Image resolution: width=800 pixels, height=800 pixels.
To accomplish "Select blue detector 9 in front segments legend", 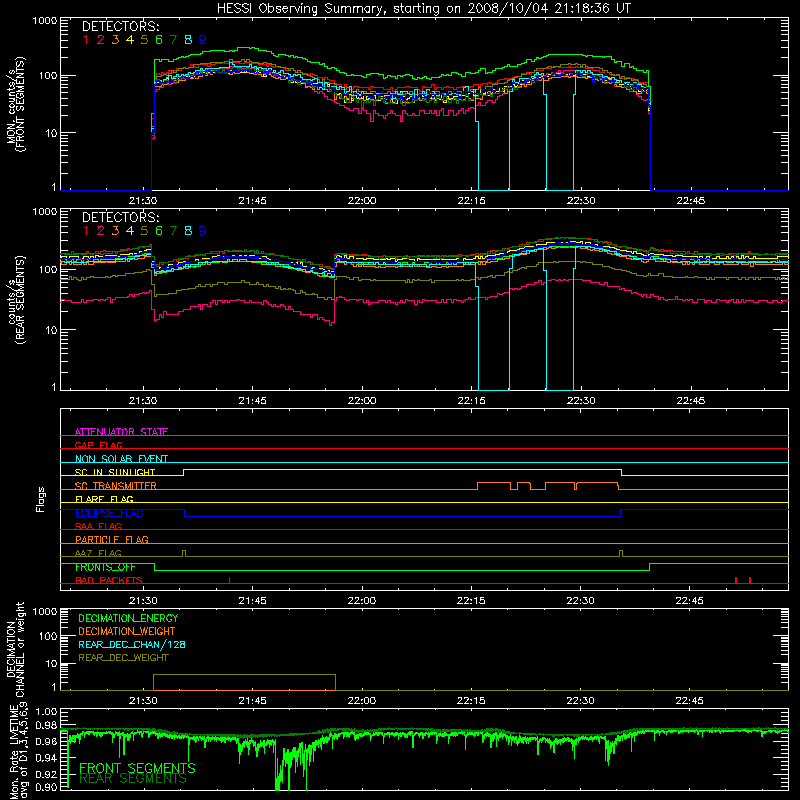I will tap(203, 40).
